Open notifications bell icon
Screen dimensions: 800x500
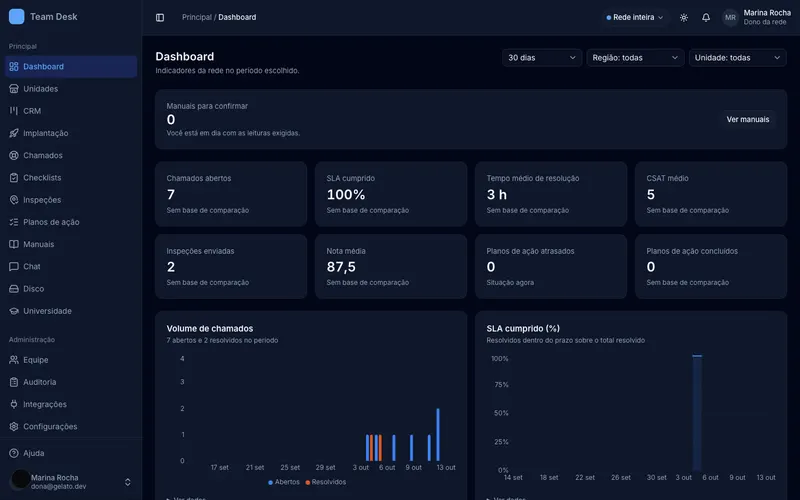tap(706, 17)
